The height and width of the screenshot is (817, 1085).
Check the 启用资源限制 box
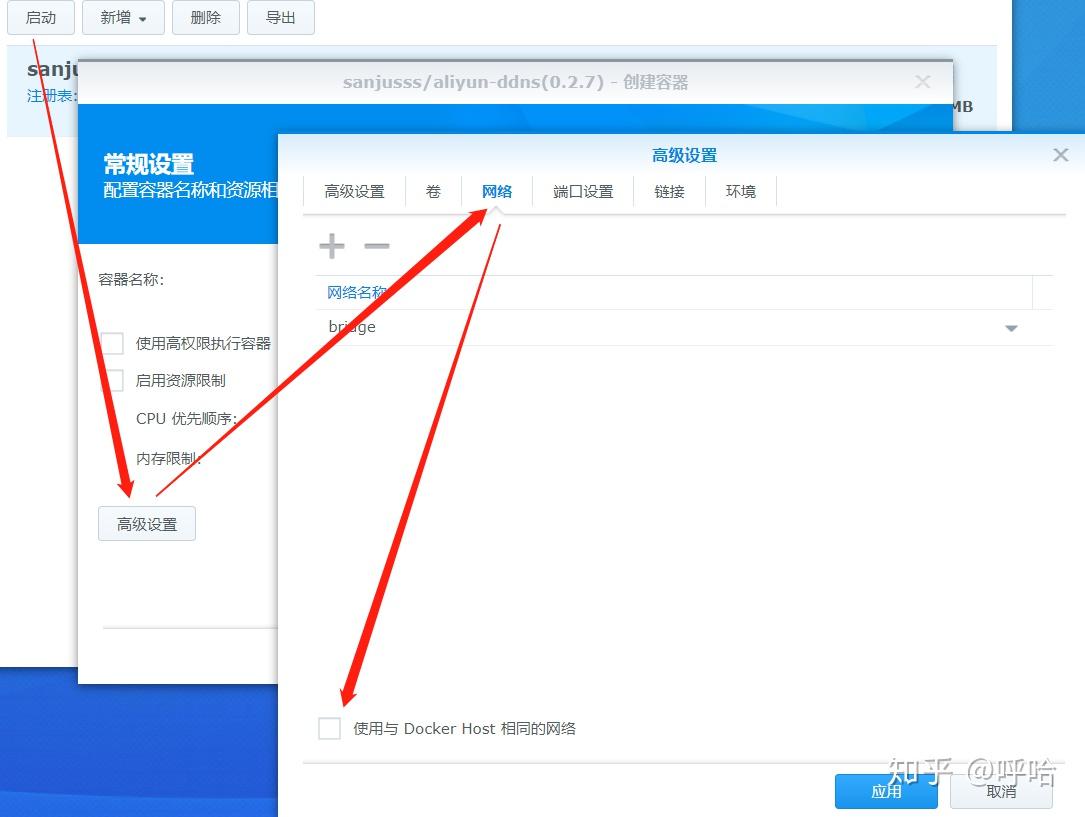[112, 380]
